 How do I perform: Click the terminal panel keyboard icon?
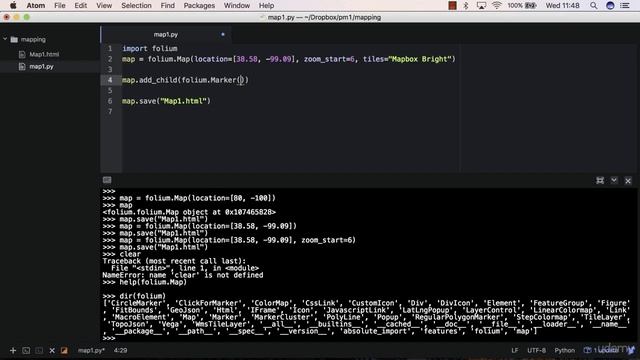[x=107, y=180]
